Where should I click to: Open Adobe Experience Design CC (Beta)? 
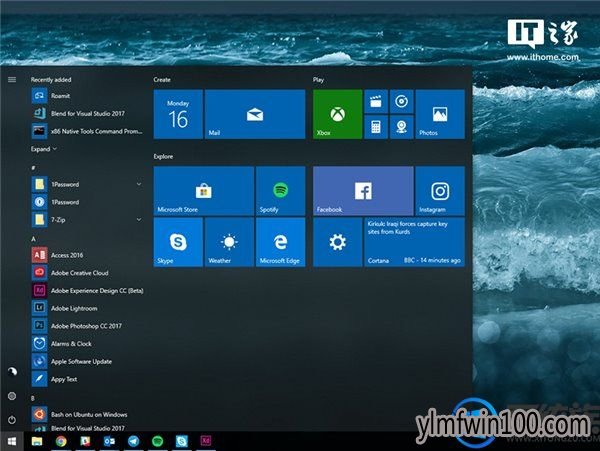pos(87,290)
